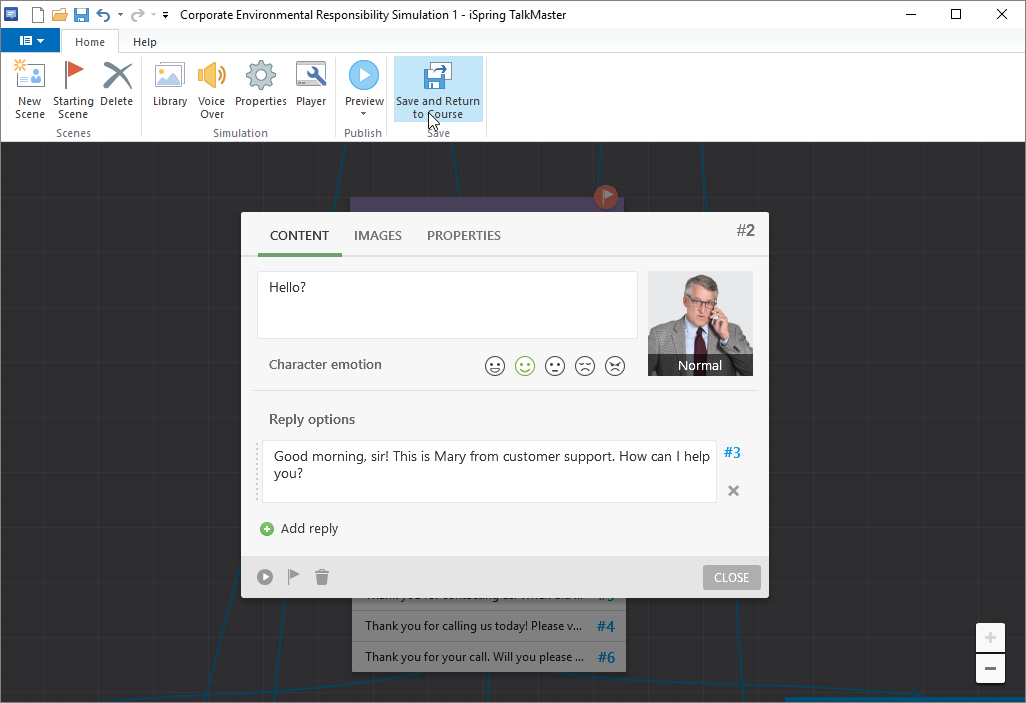Image resolution: width=1026 pixels, height=703 pixels.
Task: Select the Starting Scene tool
Action: click(73, 88)
